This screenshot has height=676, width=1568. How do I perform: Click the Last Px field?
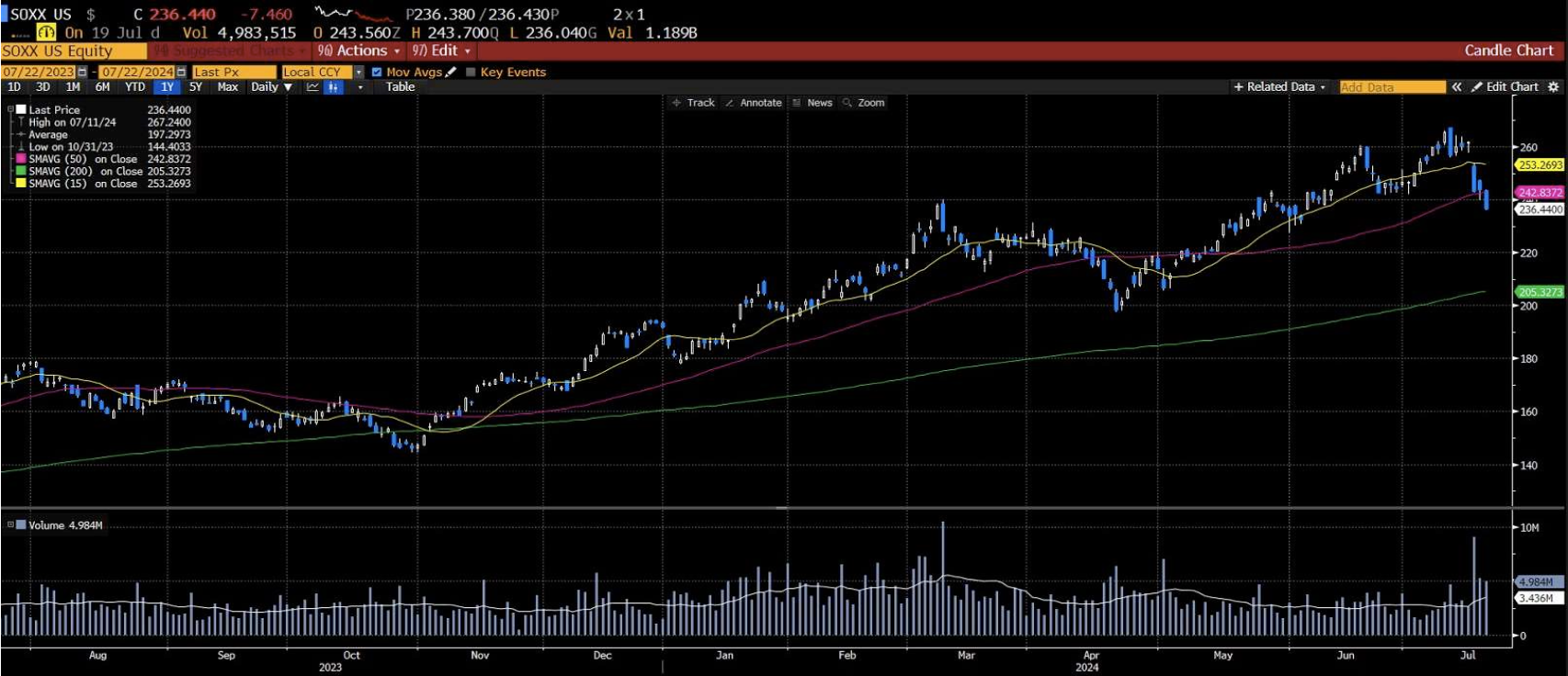pyautogui.click(x=233, y=72)
